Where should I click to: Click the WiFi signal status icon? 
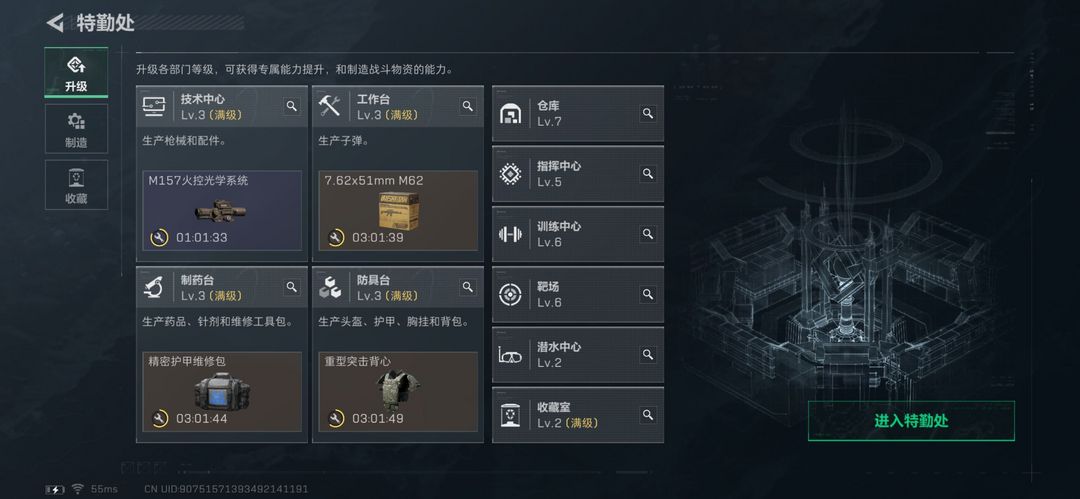pyautogui.click(x=78, y=489)
